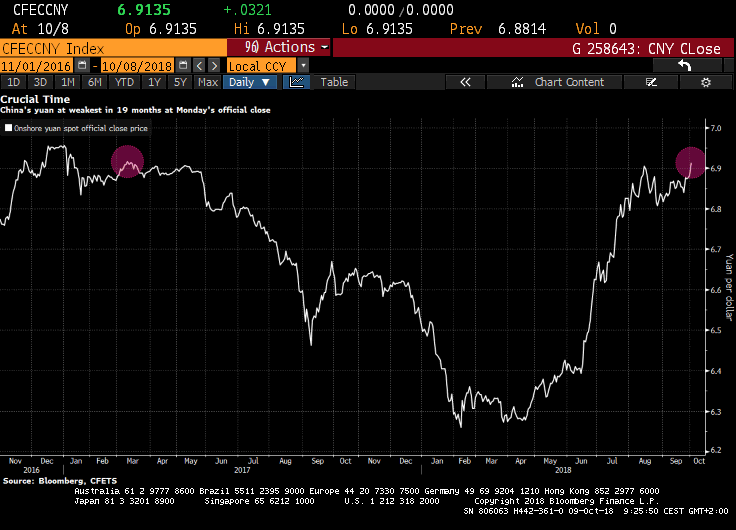Click the line chart view icon
The image size is (736, 530).
click(x=298, y=82)
